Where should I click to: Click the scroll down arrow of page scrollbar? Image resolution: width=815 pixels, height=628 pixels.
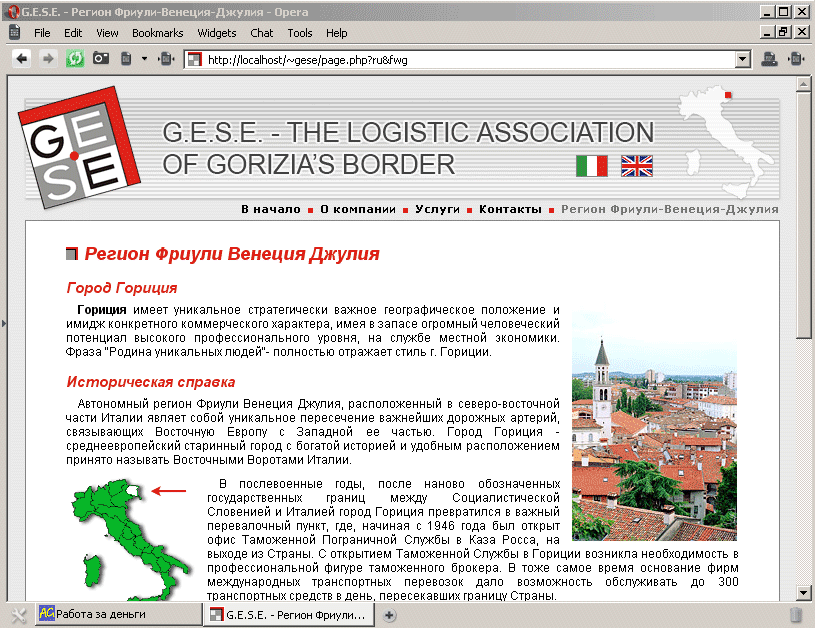803,592
